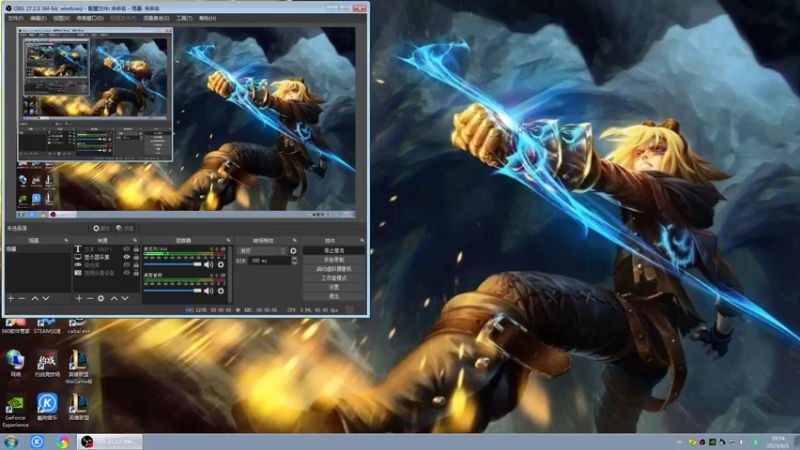Open the 编辑(E) Edit menu
Viewport: 800px width, 450px height.
(38, 18)
